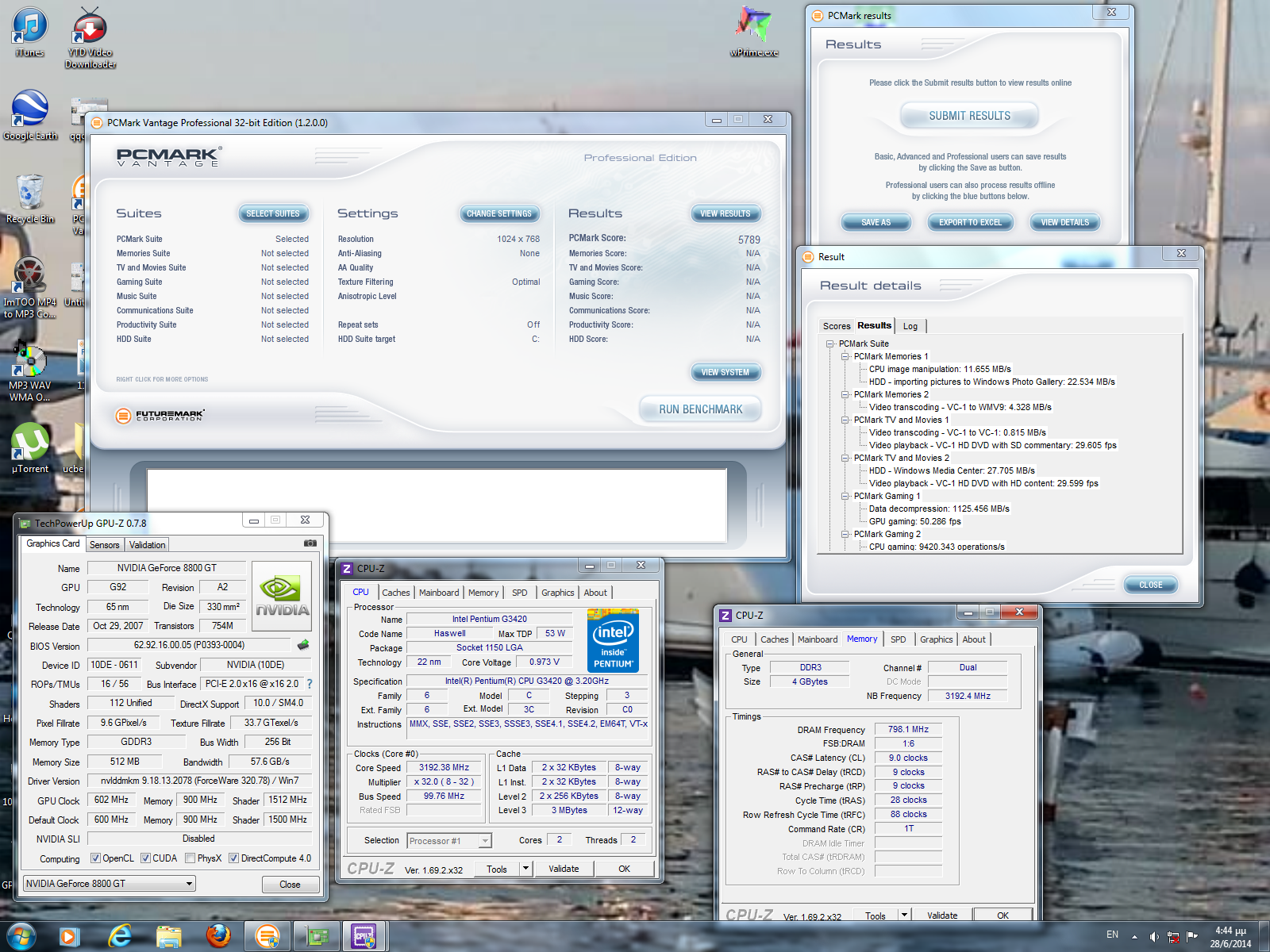Click the CHANGE SETTINGS button
The width and height of the screenshot is (1270, 952).
[499, 213]
